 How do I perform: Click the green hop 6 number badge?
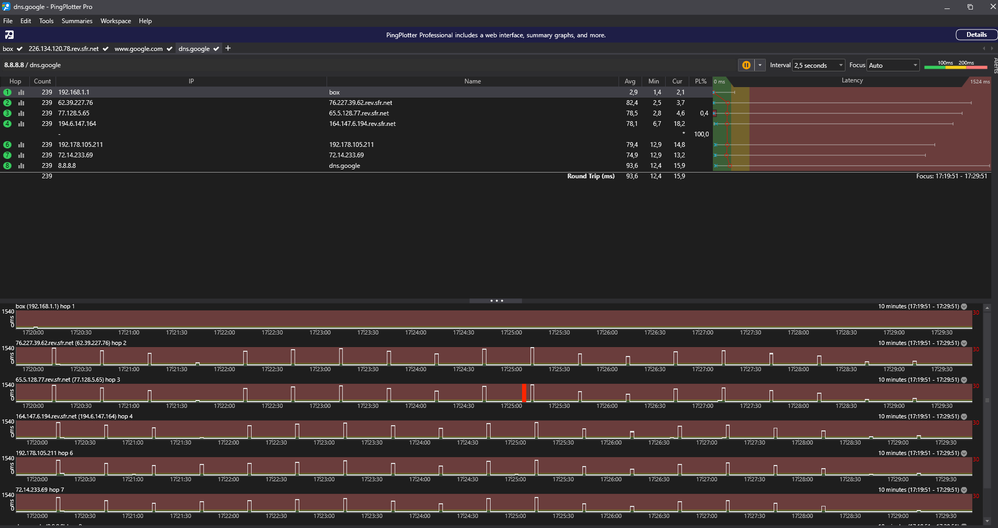point(7,145)
